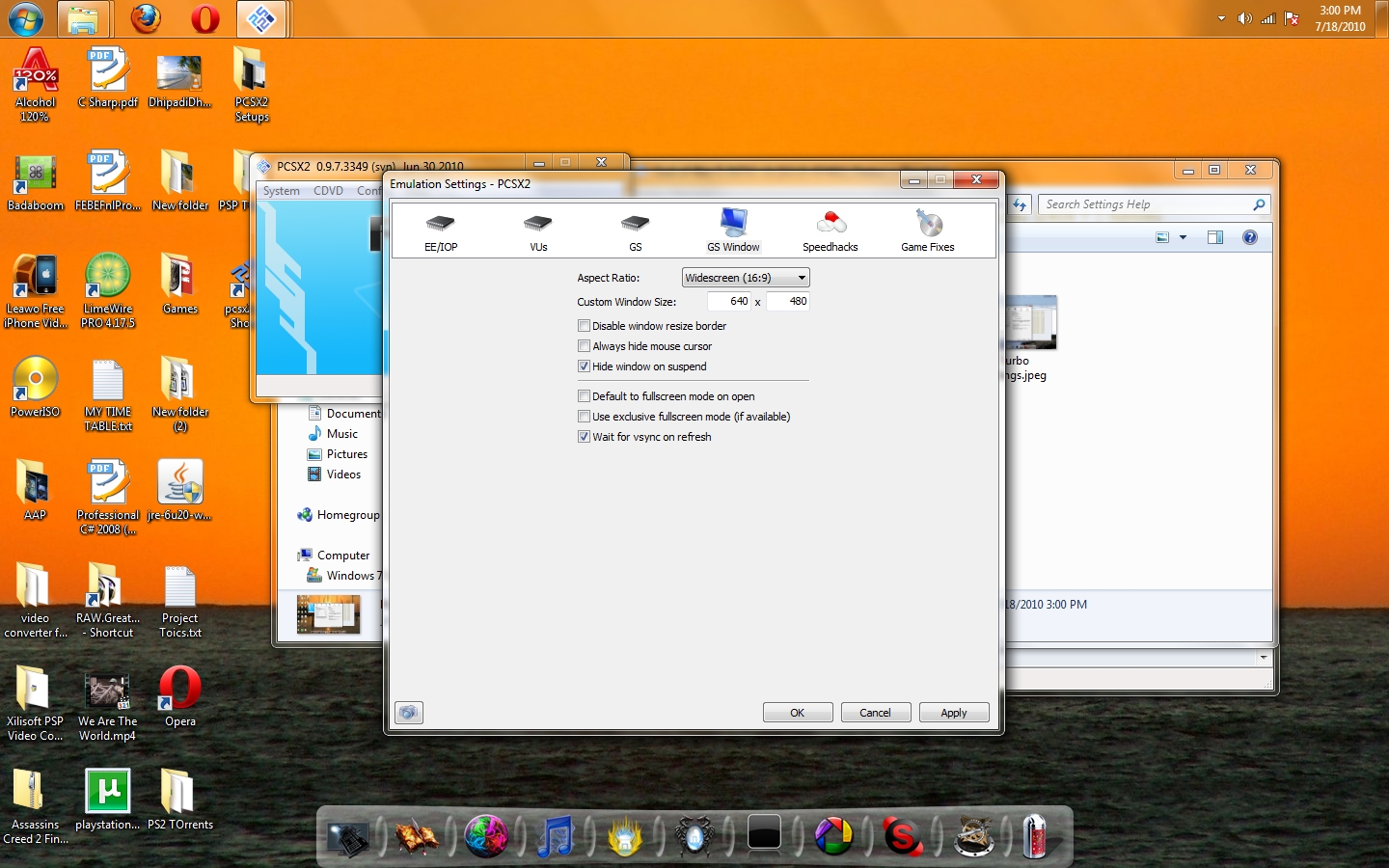This screenshot has height=868, width=1389.
Task: Open help in the Explorer window
Action: 1250,237
